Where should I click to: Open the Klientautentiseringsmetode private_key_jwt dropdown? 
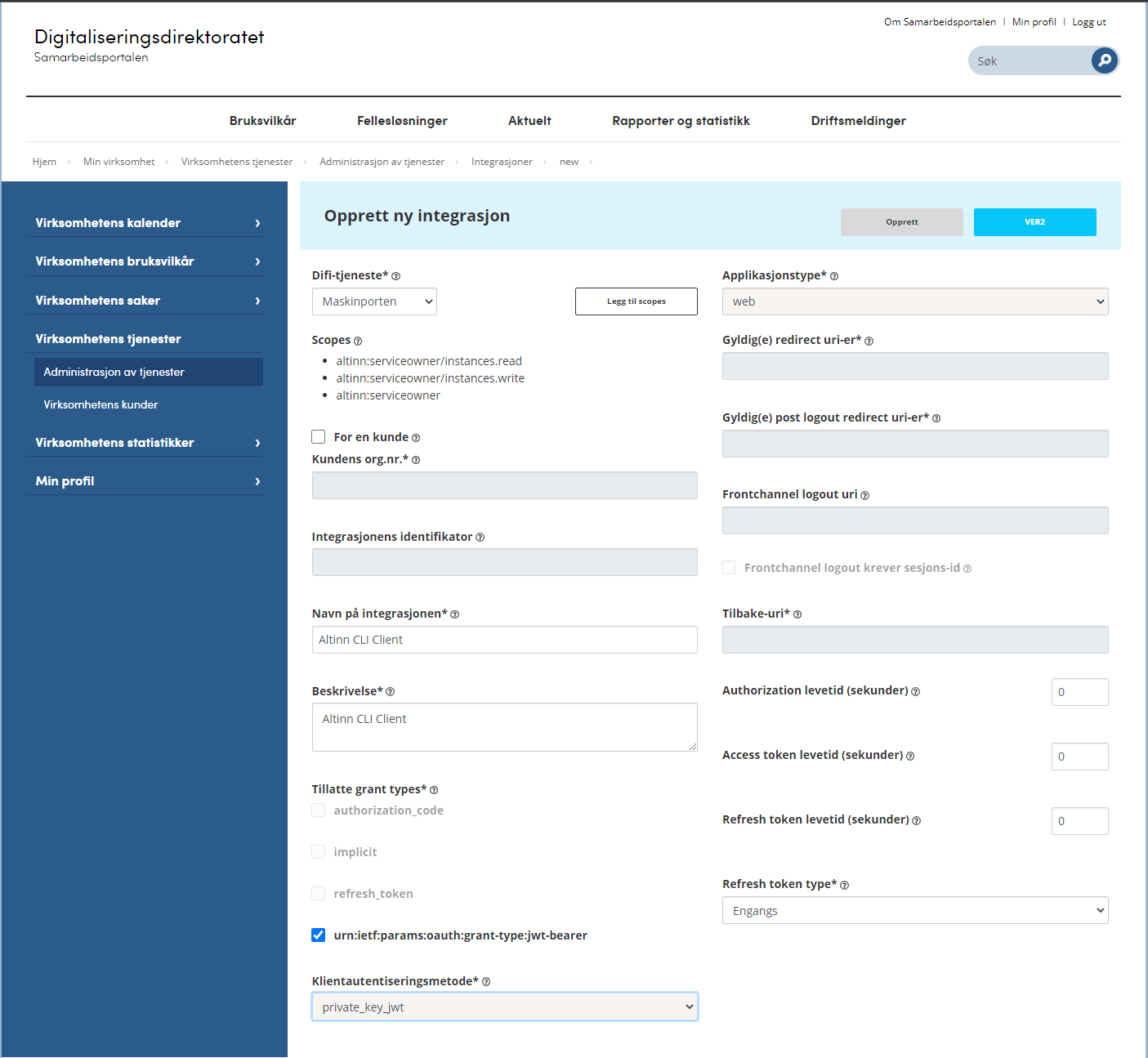[x=504, y=1007]
